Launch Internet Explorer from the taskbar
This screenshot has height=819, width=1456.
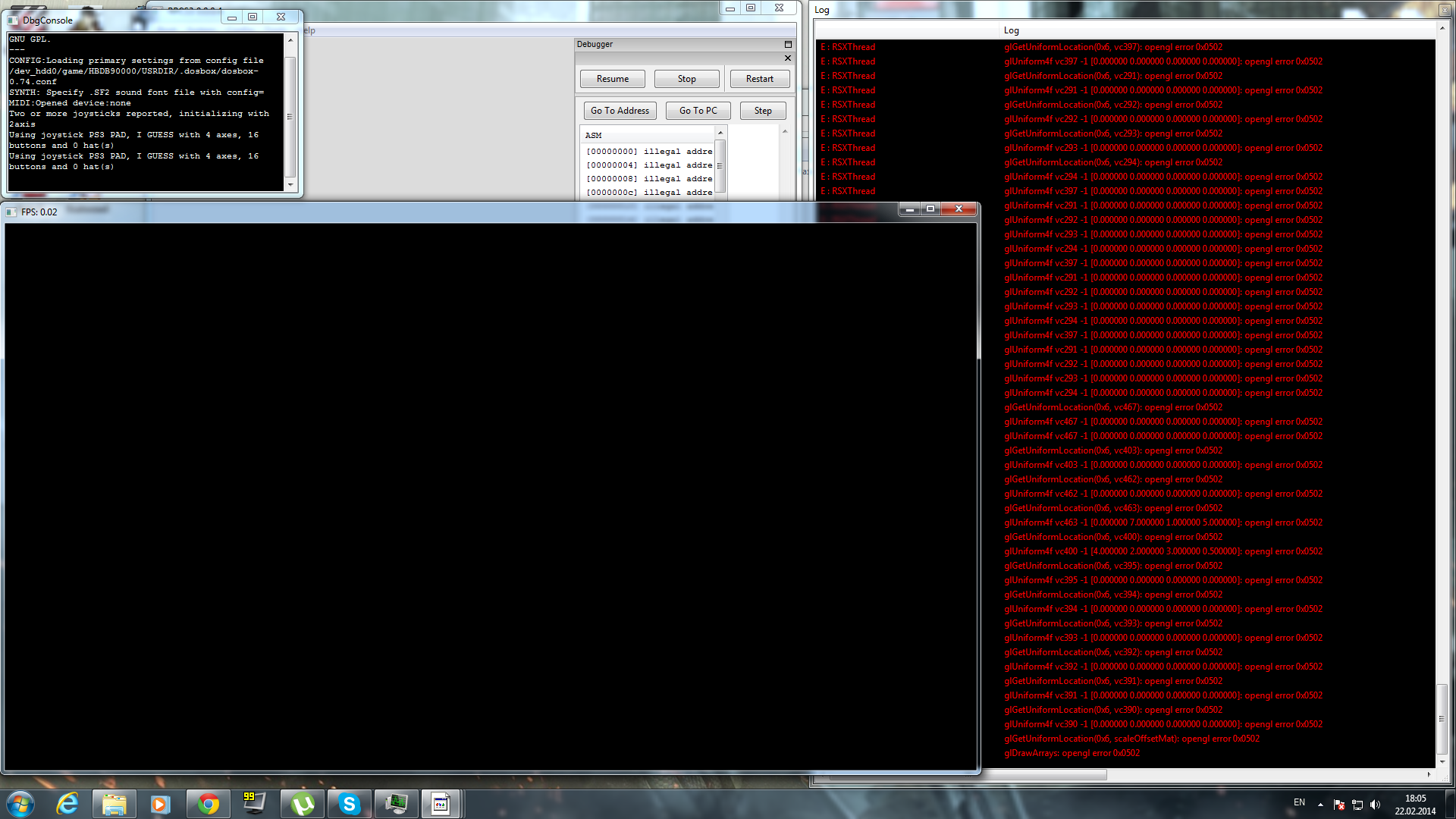67,804
